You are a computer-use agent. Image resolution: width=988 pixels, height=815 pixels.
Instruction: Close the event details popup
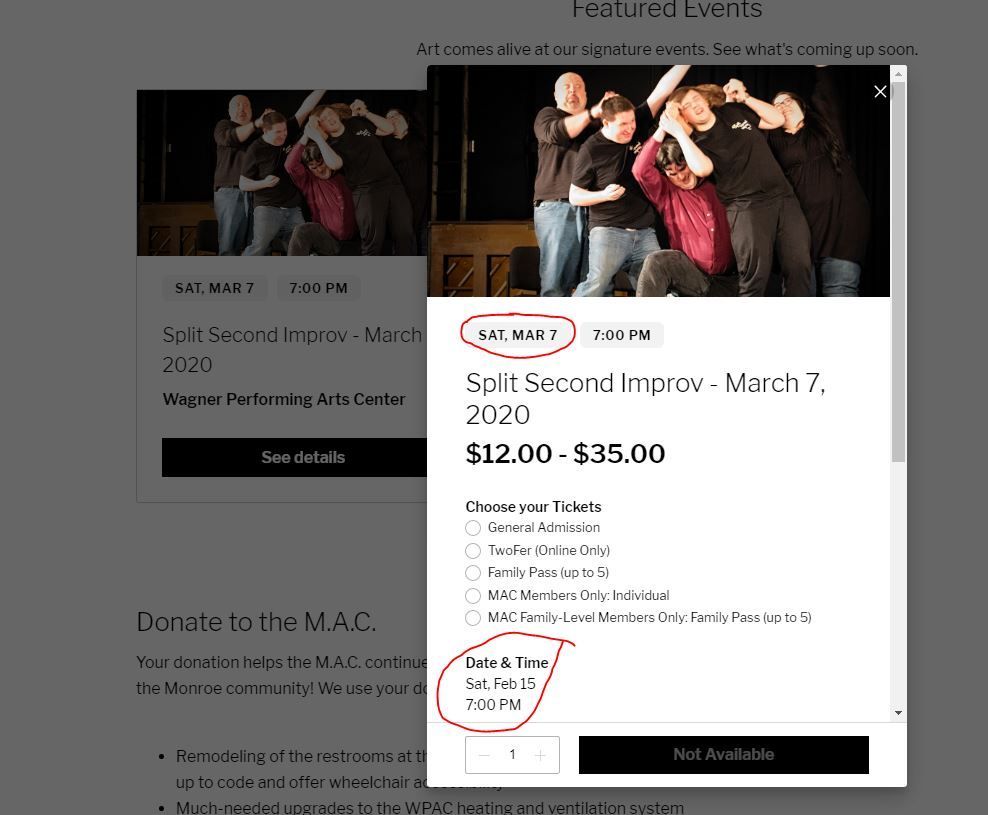(880, 92)
